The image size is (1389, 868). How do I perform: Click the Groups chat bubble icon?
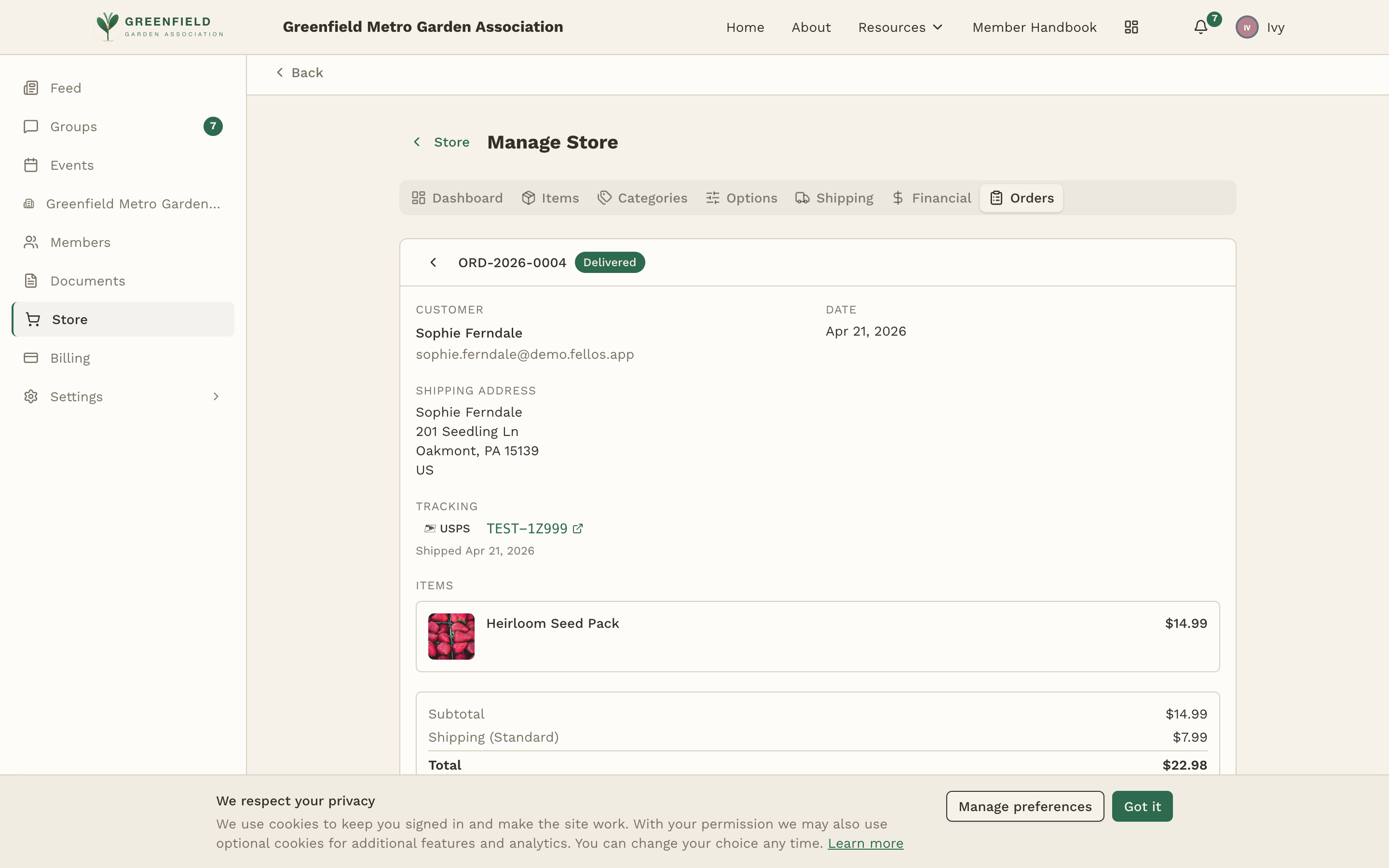click(31, 126)
